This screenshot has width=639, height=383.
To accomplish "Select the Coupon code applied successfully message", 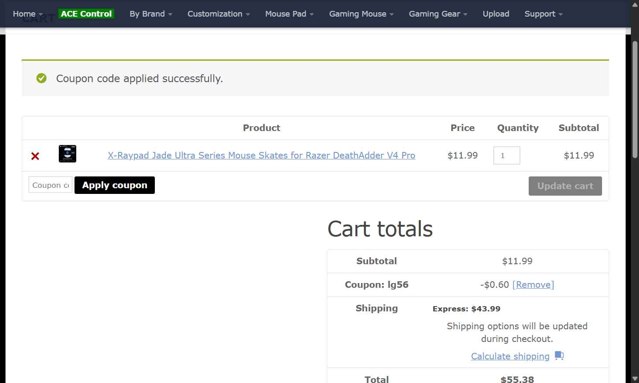I will click(139, 78).
